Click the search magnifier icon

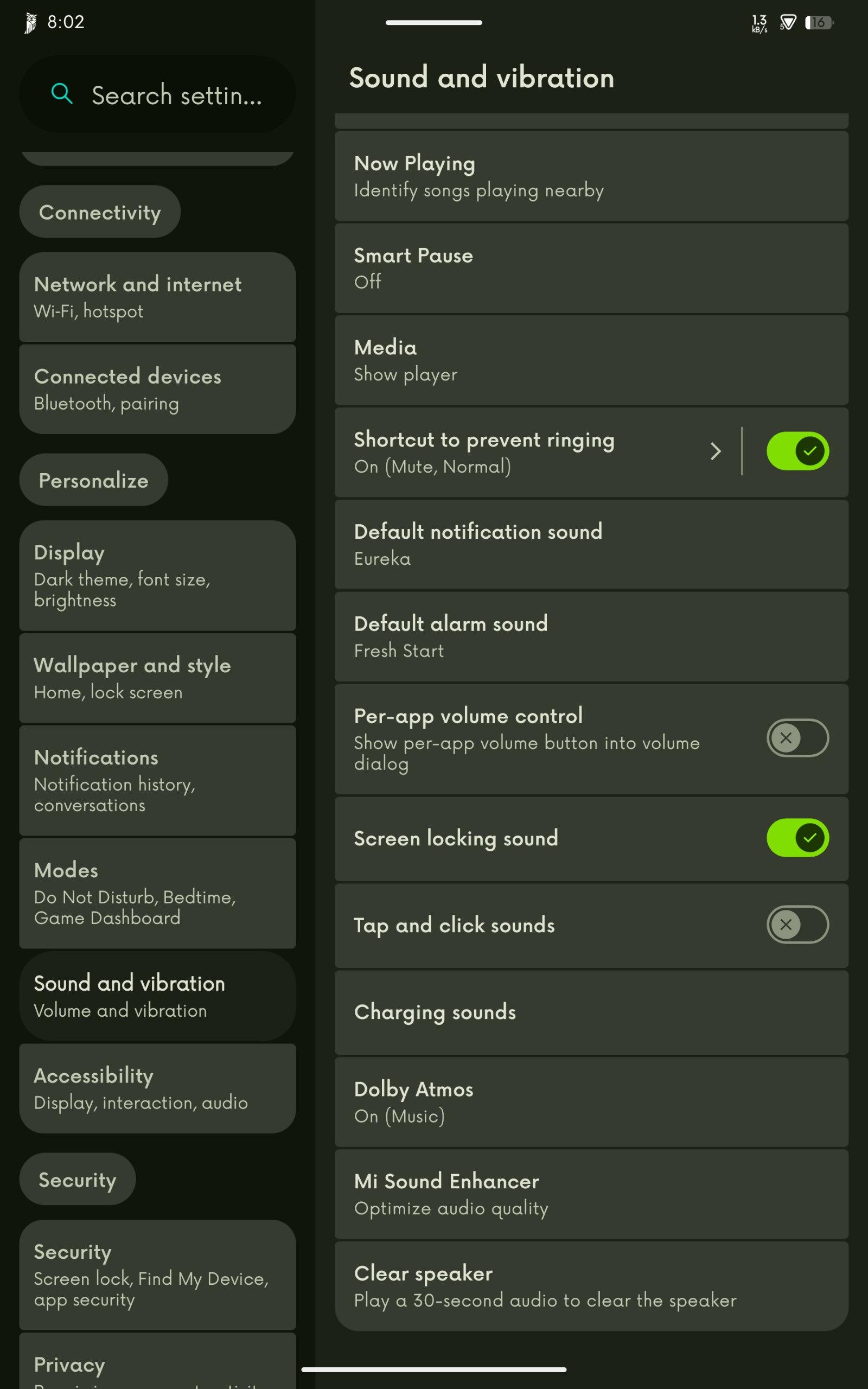pos(61,93)
